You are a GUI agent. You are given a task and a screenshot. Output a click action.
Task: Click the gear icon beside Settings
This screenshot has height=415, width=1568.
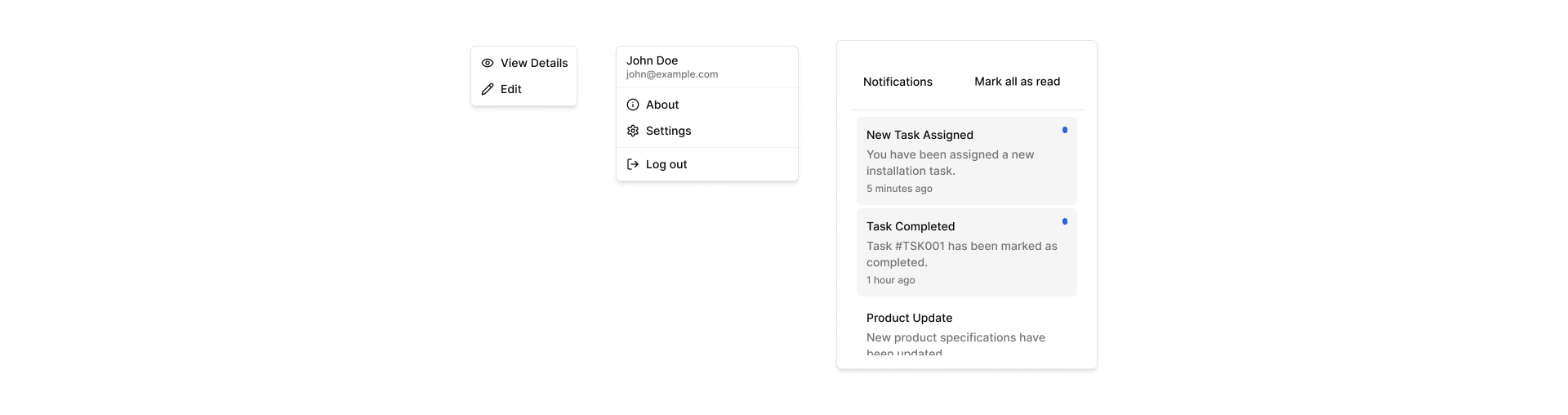click(x=633, y=131)
